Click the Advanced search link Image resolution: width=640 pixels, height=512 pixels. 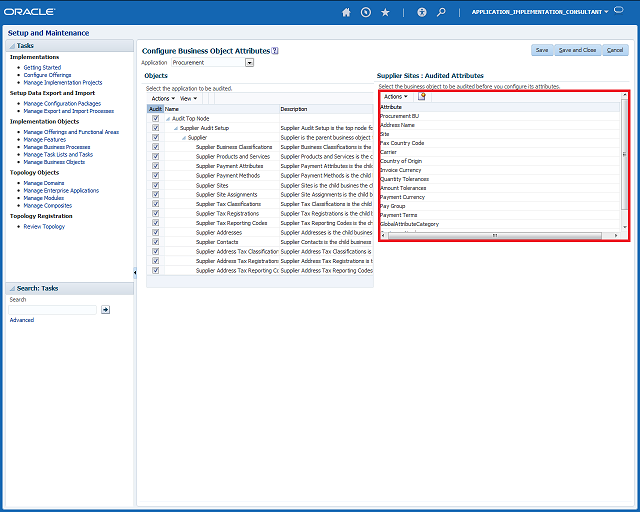coord(22,320)
